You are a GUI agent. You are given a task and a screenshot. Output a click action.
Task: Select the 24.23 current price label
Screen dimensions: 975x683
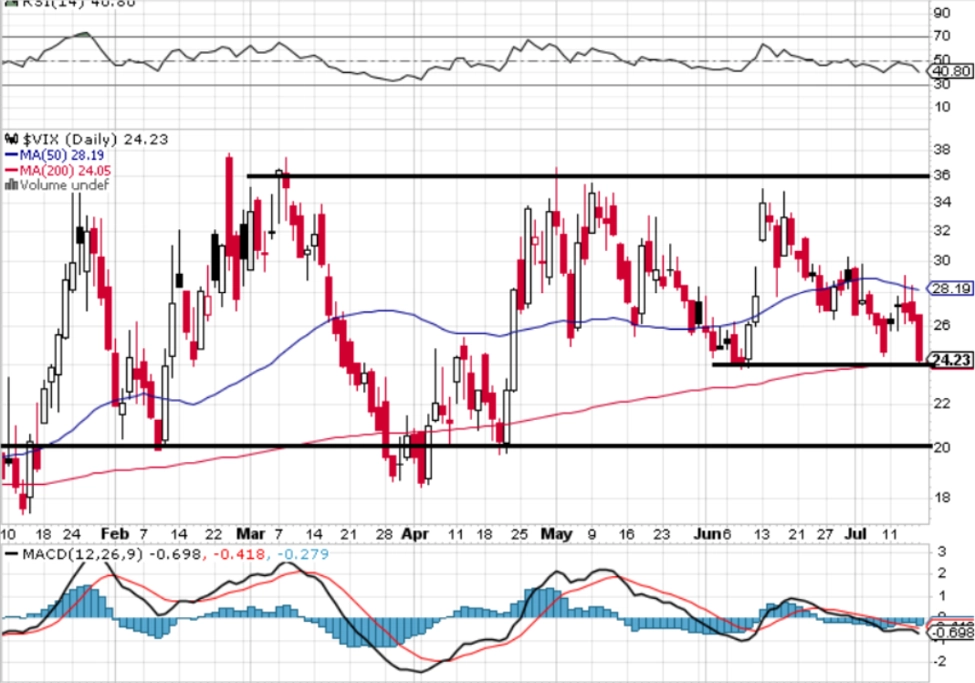click(950, 360)
